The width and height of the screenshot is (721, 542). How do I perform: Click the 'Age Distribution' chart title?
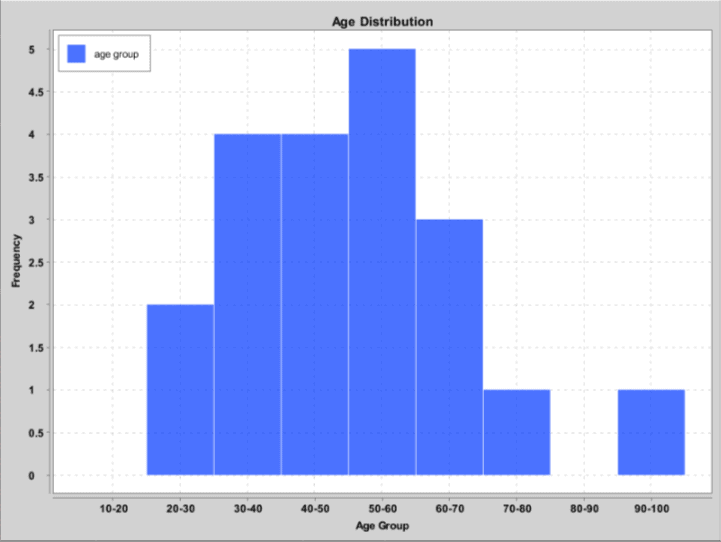coord(382,22)
